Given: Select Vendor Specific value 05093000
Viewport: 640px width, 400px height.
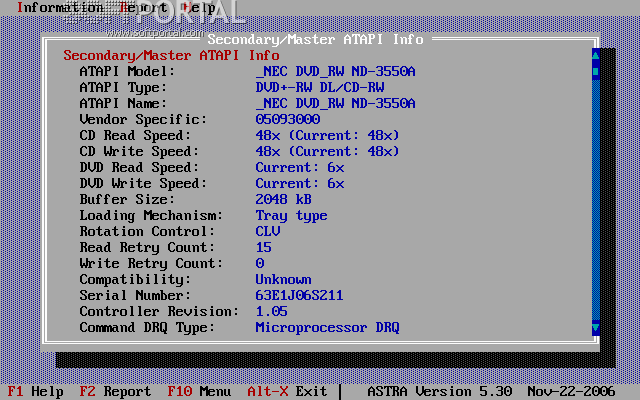Looking at the screenshot, I should 288,119.
